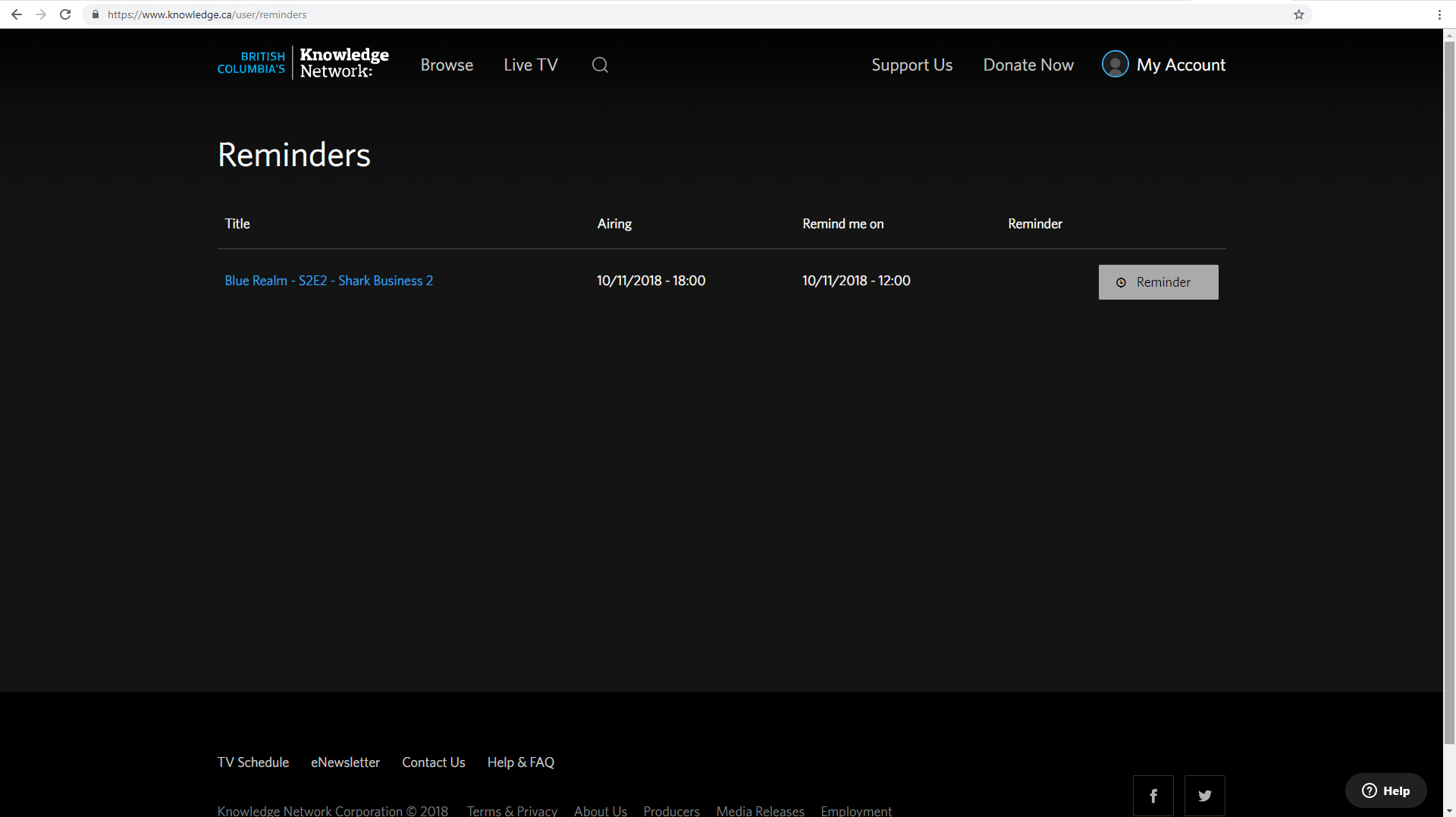Open the Knowledge Network logo homepage
Image resolution: width=1456 pixels, height=817 pixels.
[x=303, y=64]
